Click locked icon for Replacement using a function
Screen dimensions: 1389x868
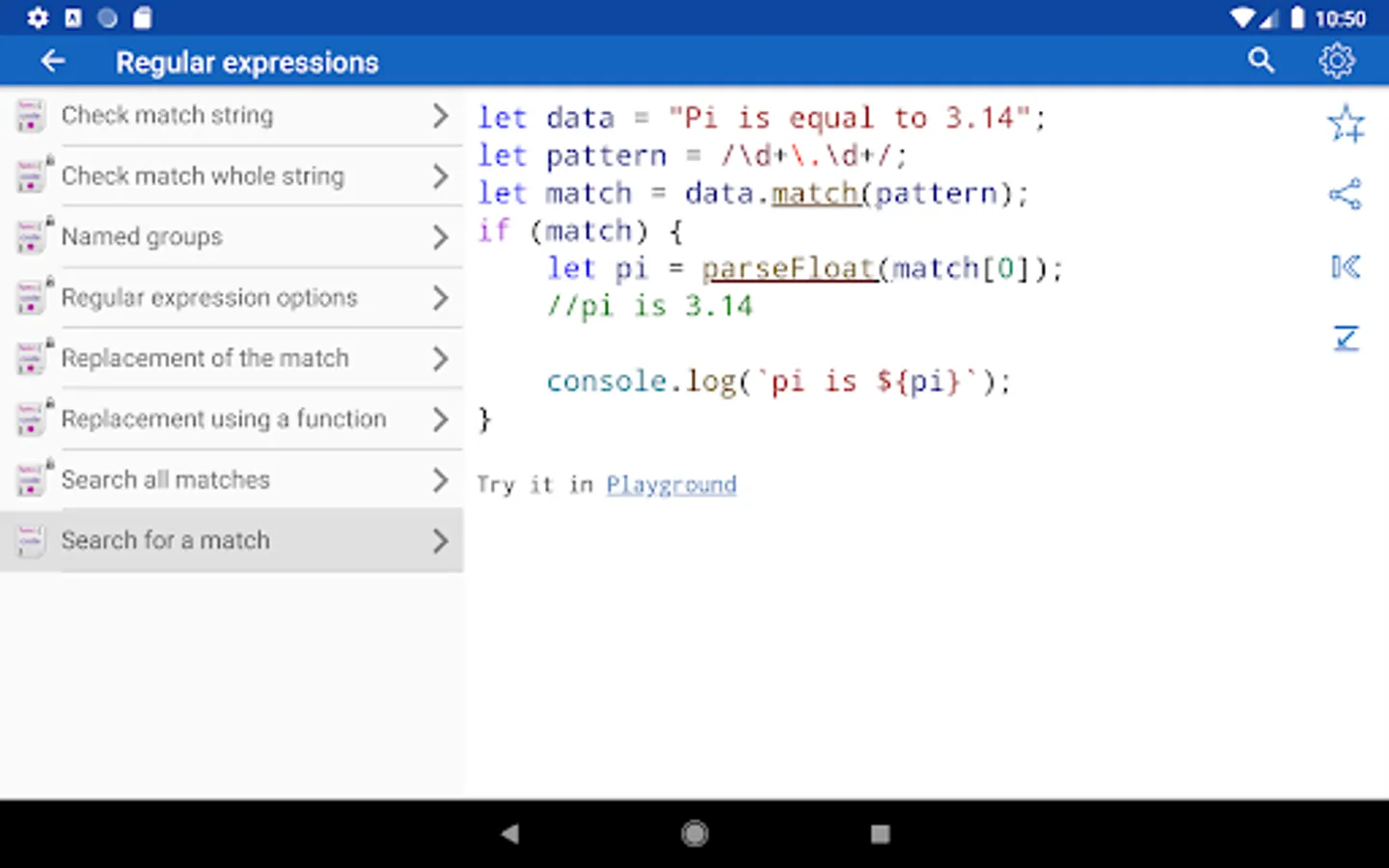point(34,418)
